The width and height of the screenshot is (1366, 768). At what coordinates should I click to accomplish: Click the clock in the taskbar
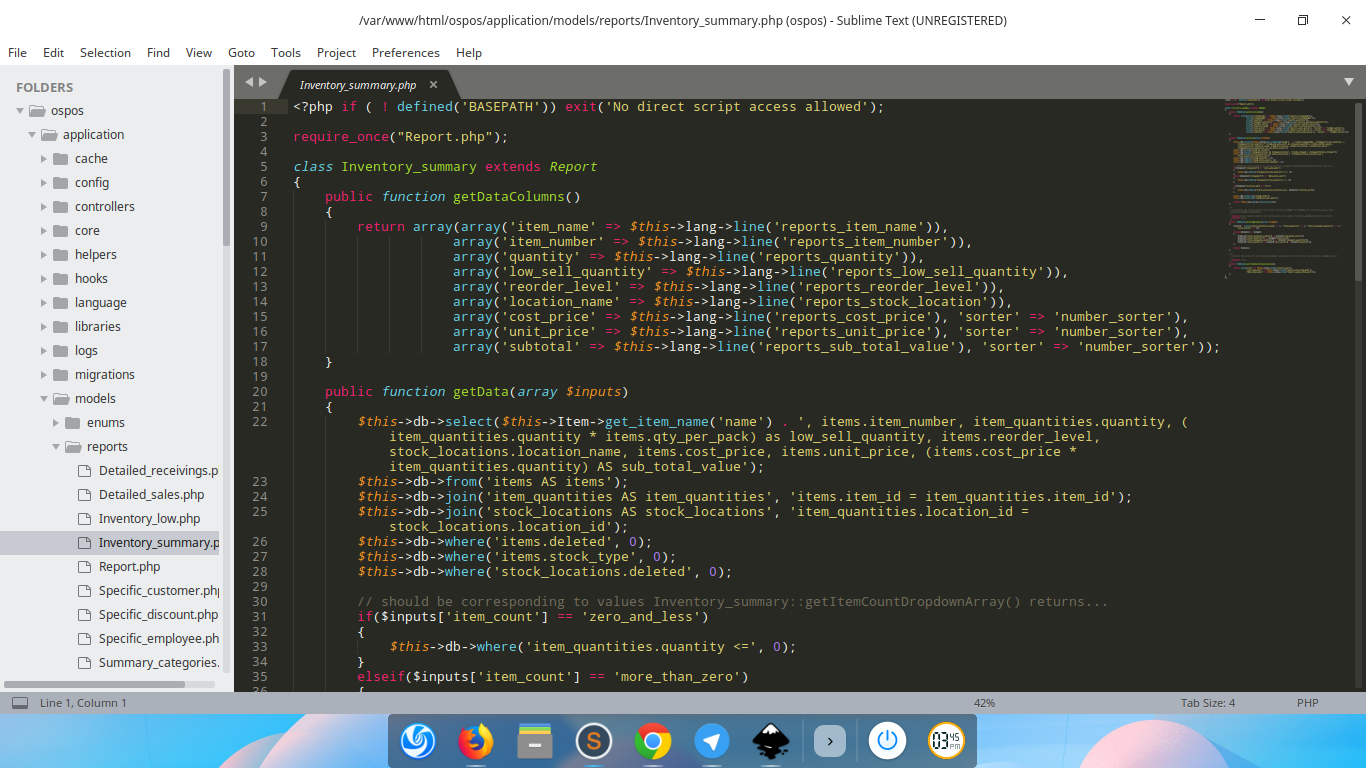(945, 741)
